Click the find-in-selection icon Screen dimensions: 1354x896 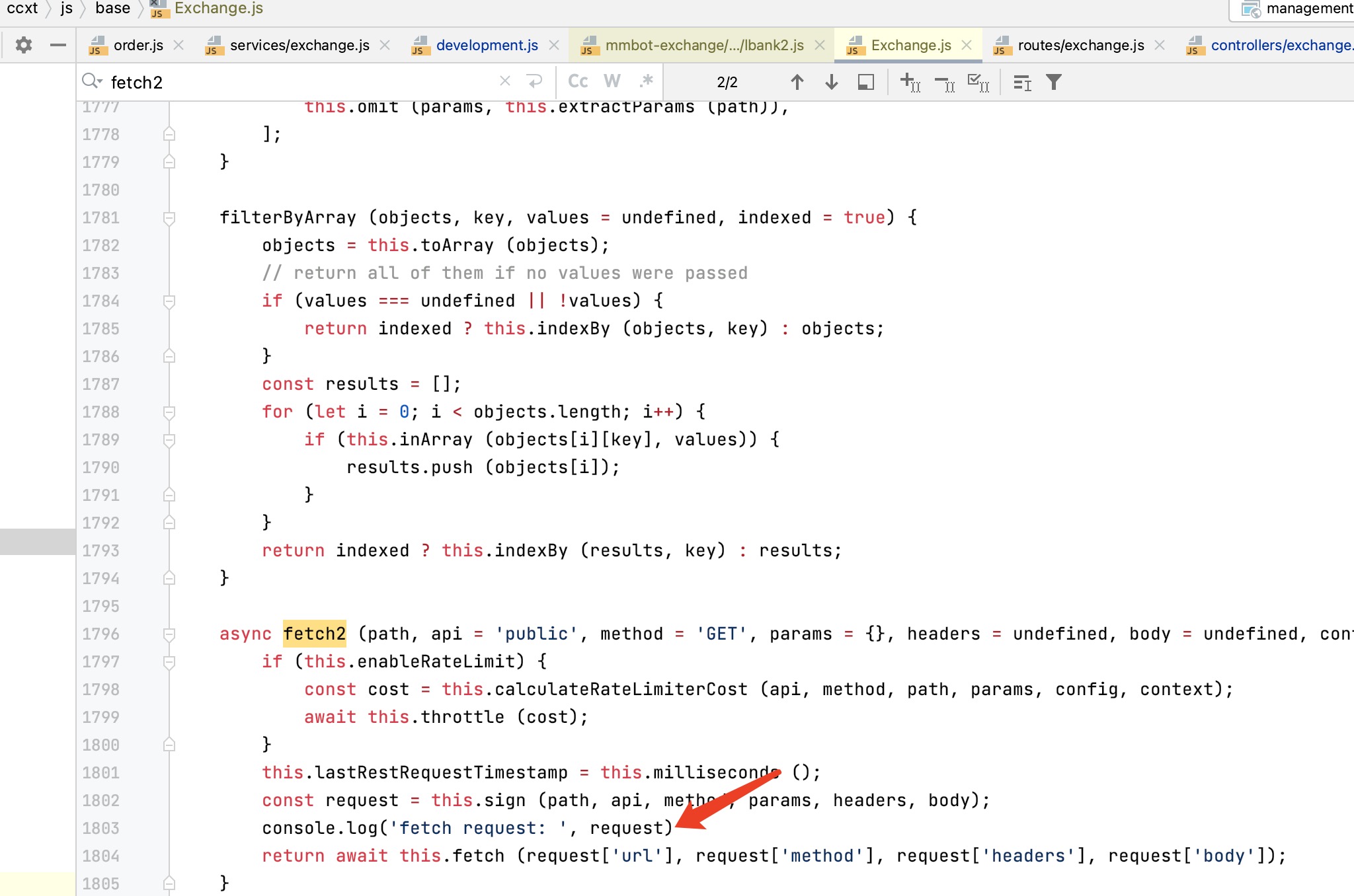point(865,82)
